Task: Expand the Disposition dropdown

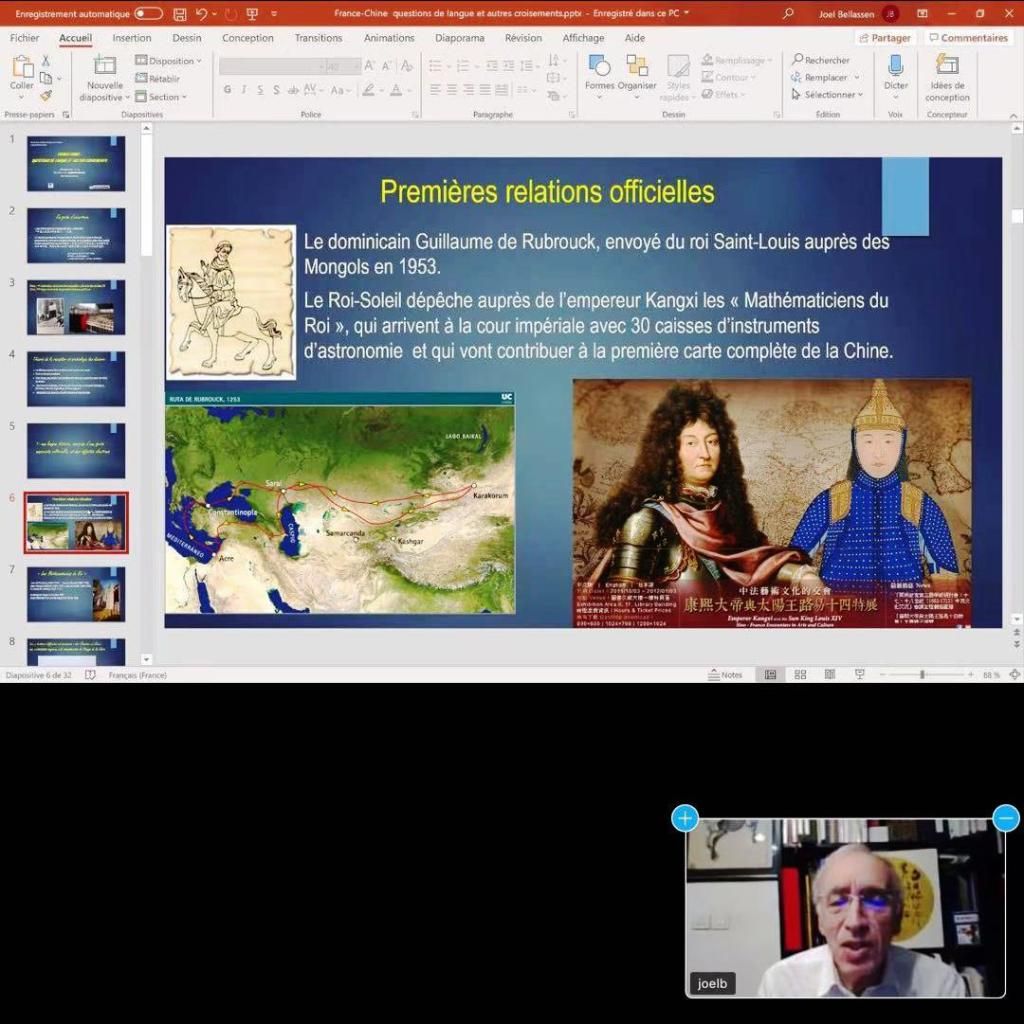Action: pos(169,61)
